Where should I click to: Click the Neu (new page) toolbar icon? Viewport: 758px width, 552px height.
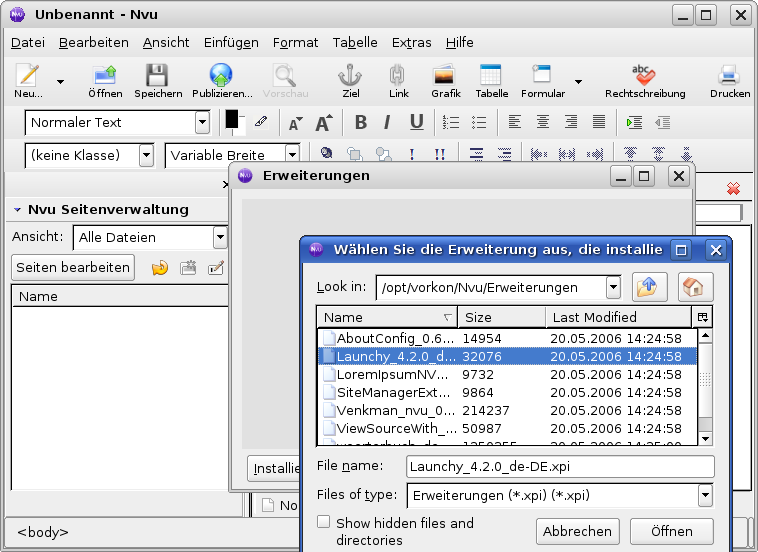(x=28, y=76)
